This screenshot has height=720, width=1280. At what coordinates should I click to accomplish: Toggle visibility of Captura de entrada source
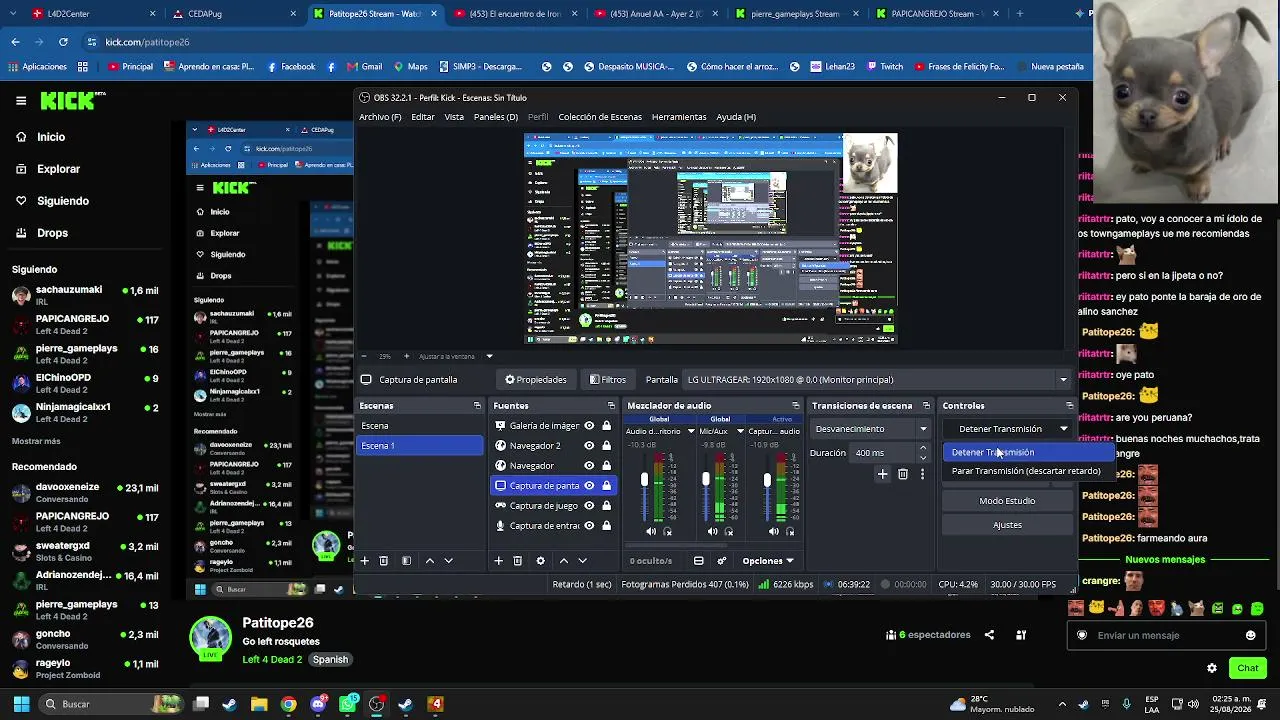point(589,526)
